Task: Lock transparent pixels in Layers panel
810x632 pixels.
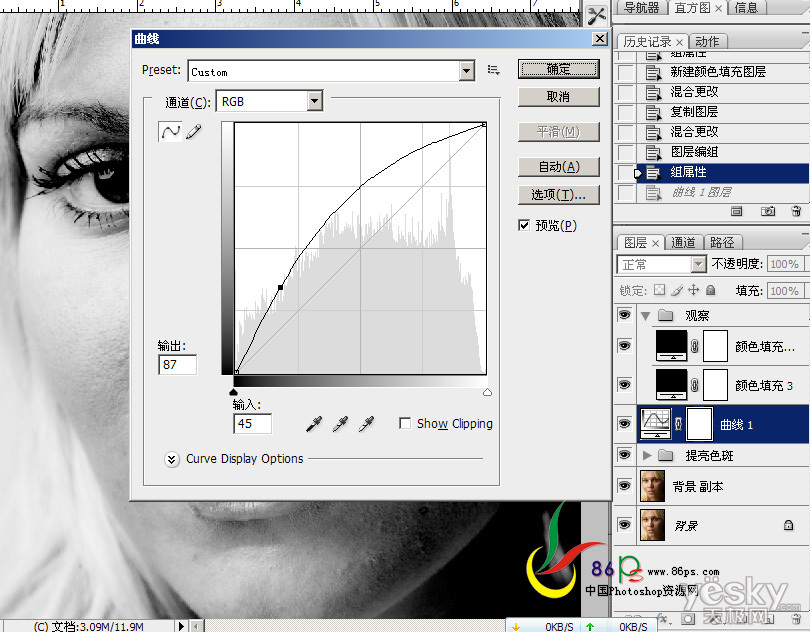Action: click(659, 290)
